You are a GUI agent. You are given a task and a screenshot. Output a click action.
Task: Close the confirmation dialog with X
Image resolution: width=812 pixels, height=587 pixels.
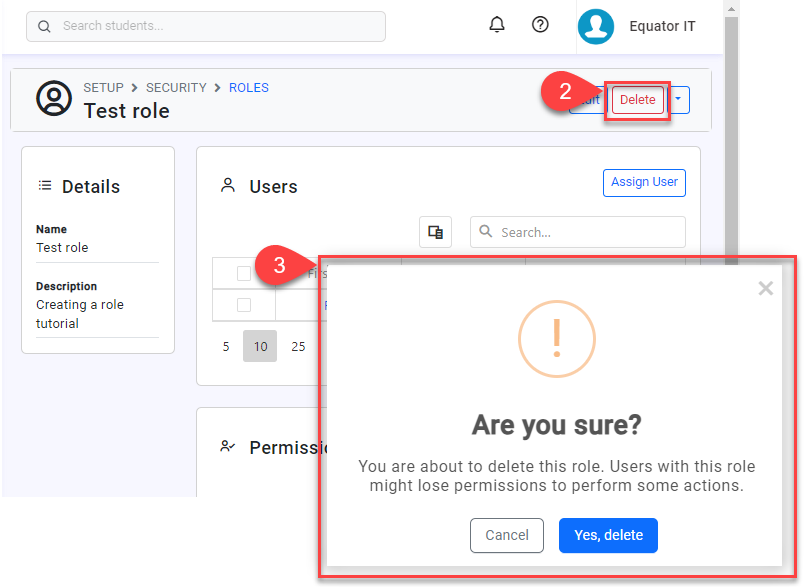point(765,289)
